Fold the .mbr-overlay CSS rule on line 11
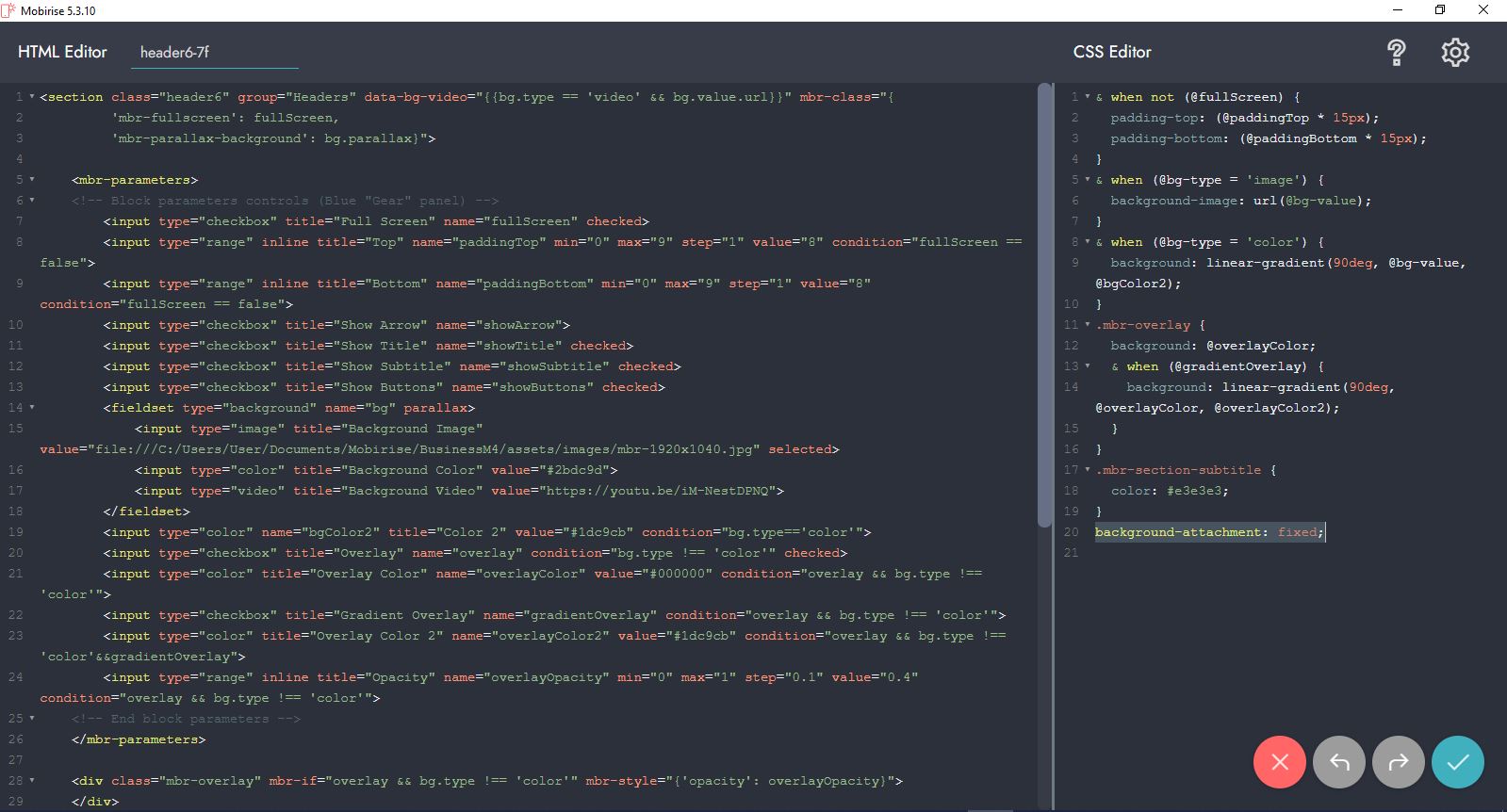The image size is (1507, 812). pyautogui.click(x=1088, y=325)
